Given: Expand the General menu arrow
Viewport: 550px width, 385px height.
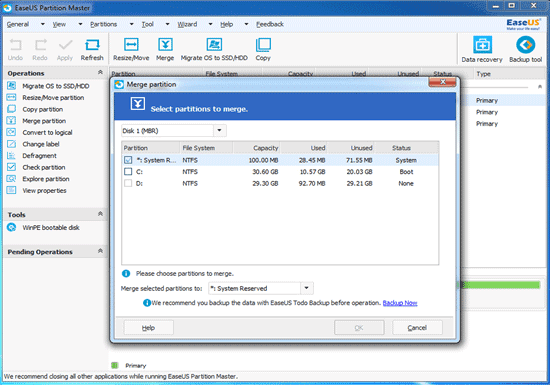Looking at the screenshot, I should pos(42,24).
